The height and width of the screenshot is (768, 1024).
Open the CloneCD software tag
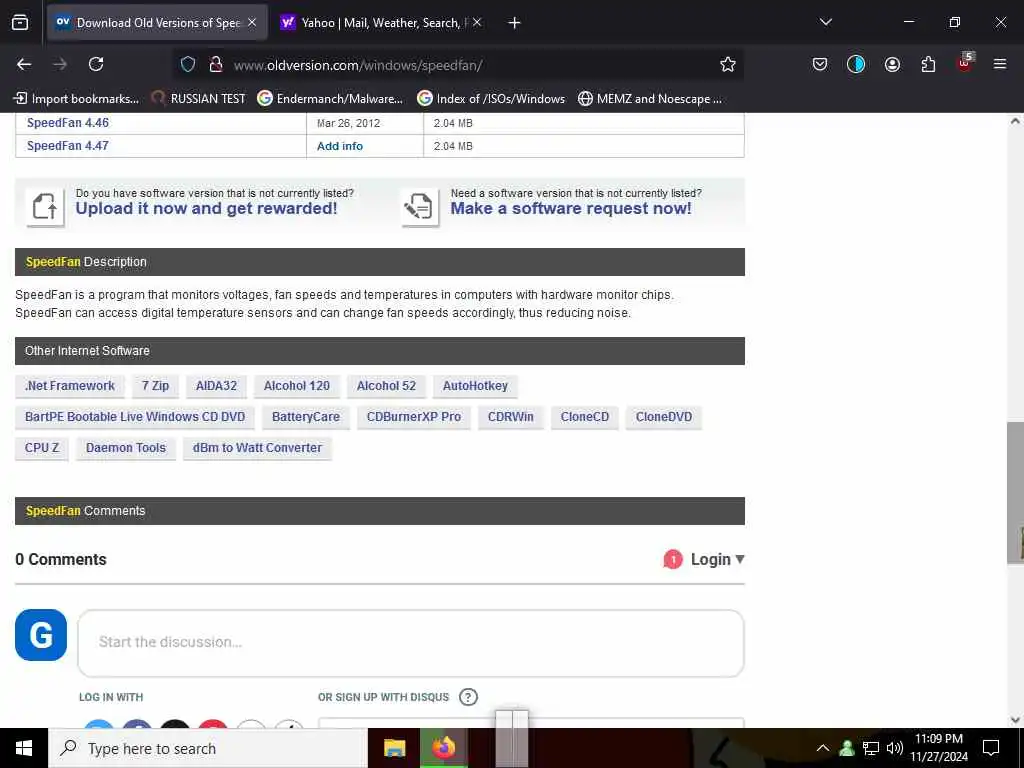(x=584, y=417)
